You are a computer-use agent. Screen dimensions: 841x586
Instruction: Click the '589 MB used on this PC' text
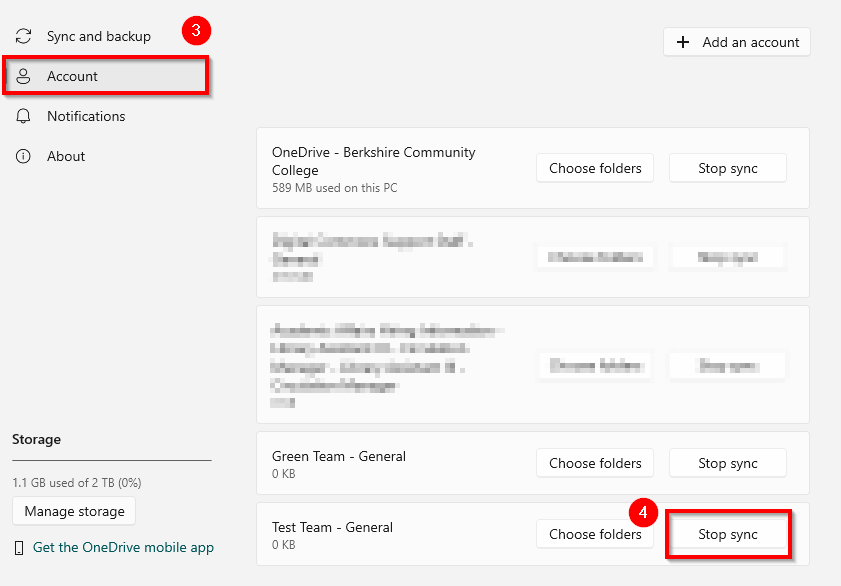click(x=335, y=188)
